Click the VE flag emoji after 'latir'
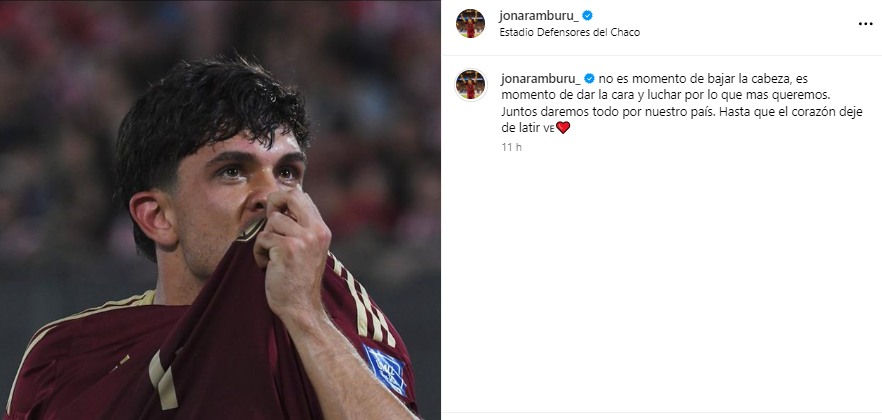This screenshot has width=882, height=420. [x=549, y=129]
